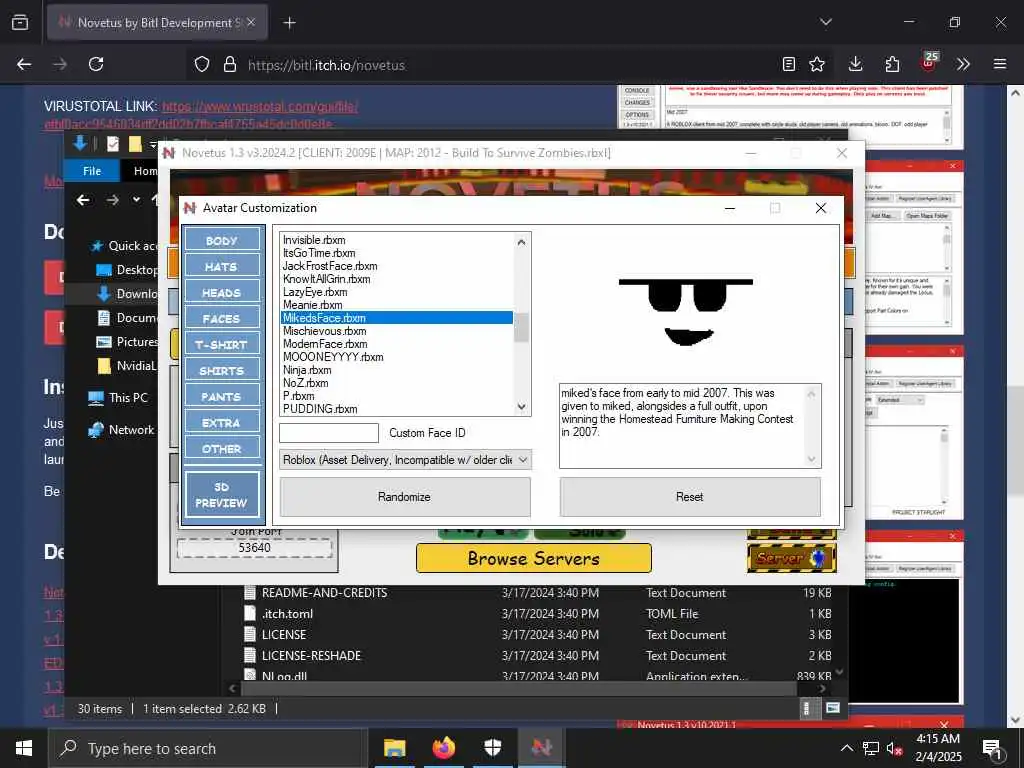Click the Reset button

690,497
